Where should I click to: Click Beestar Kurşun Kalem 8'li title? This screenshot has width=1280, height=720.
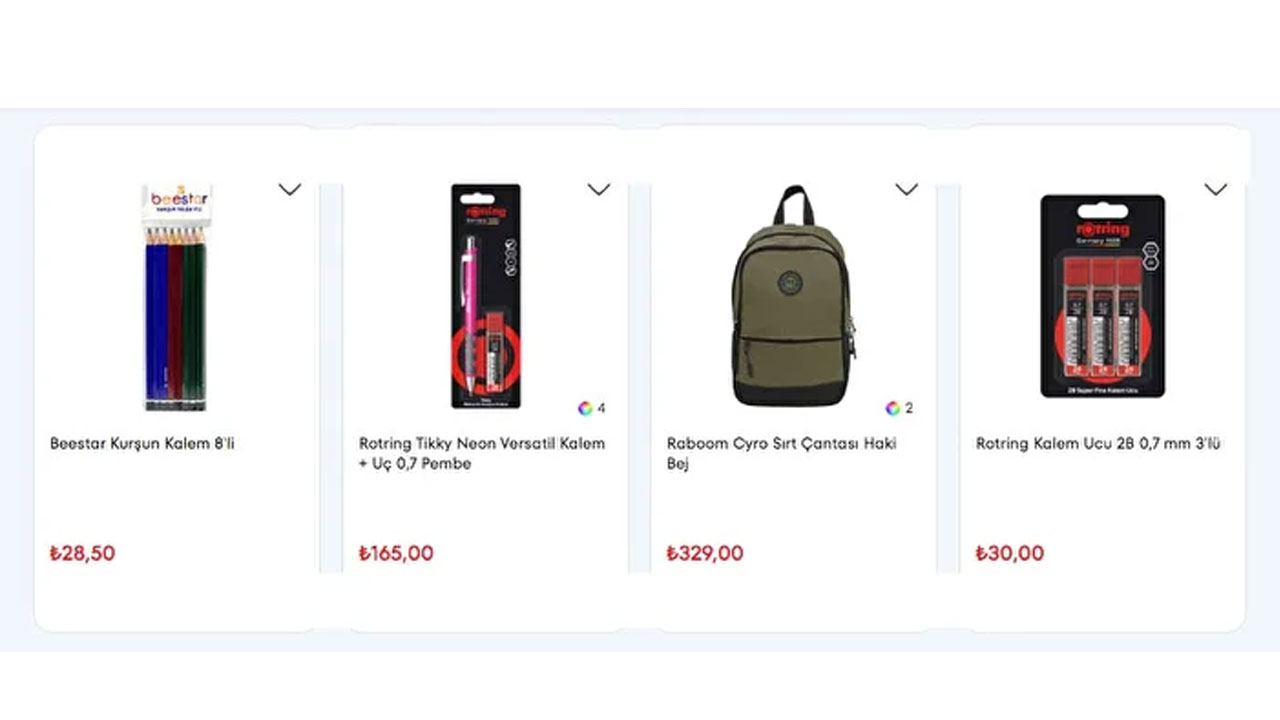[x=142, y=444]
